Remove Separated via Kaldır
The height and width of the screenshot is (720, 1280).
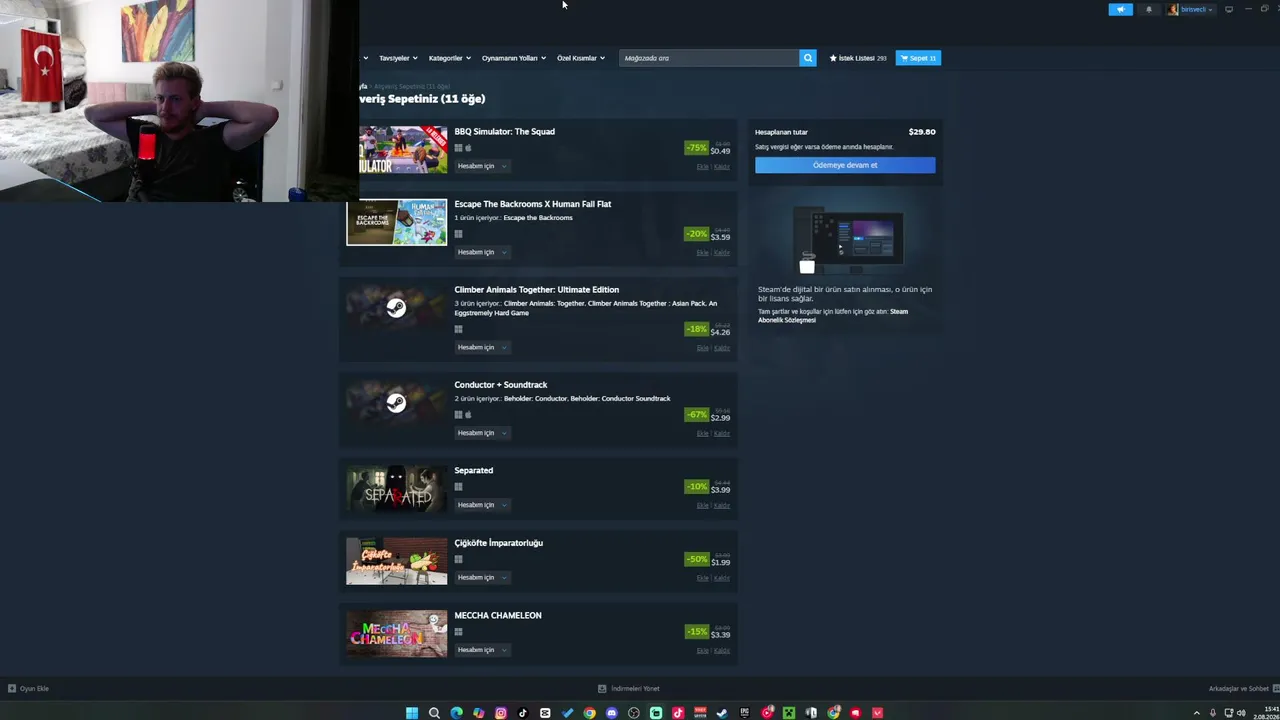[722, 506]
